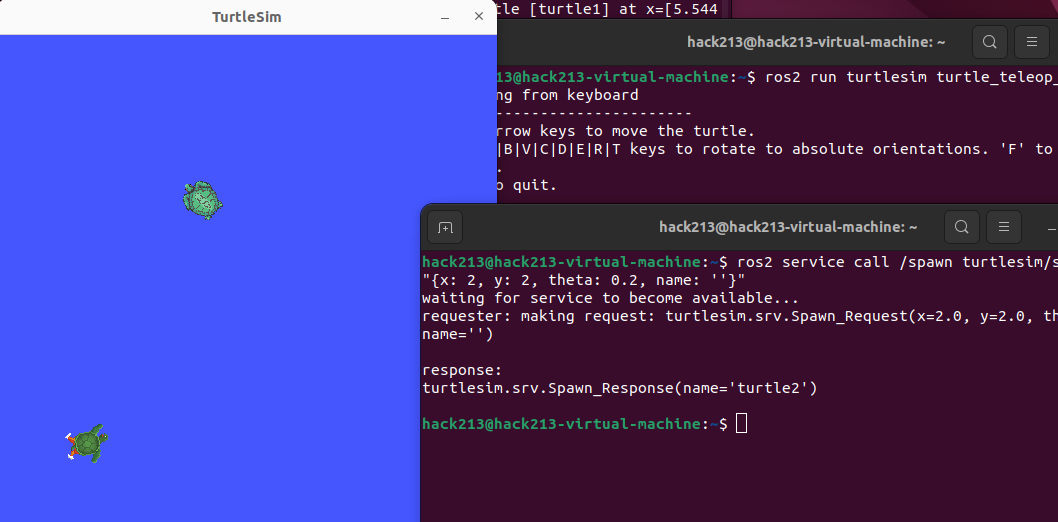The image size is (1058, 522).
Task: Open search in the front terminal window
Action: [x=962, y=227]
